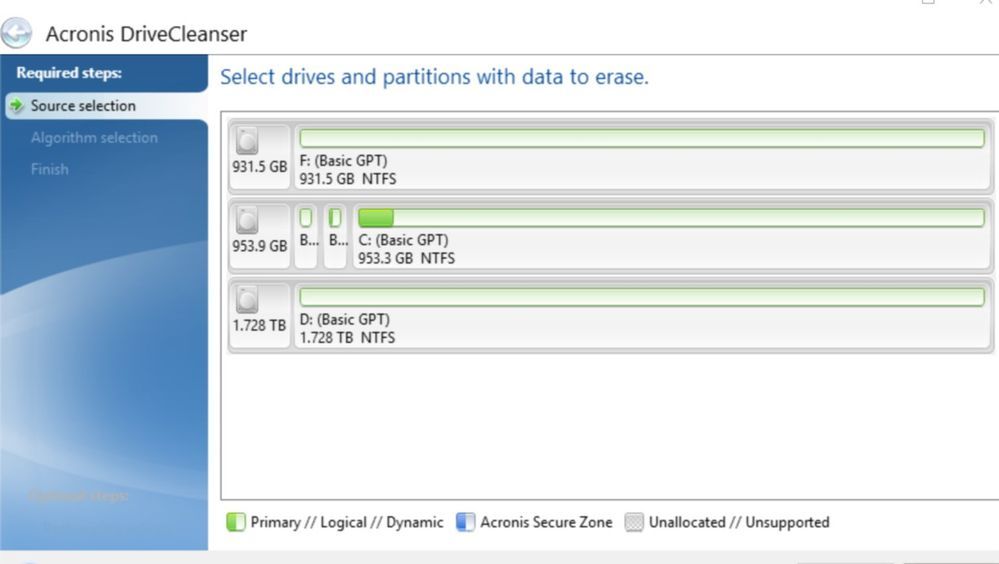Jump to the Finish step

coord(49,169)
